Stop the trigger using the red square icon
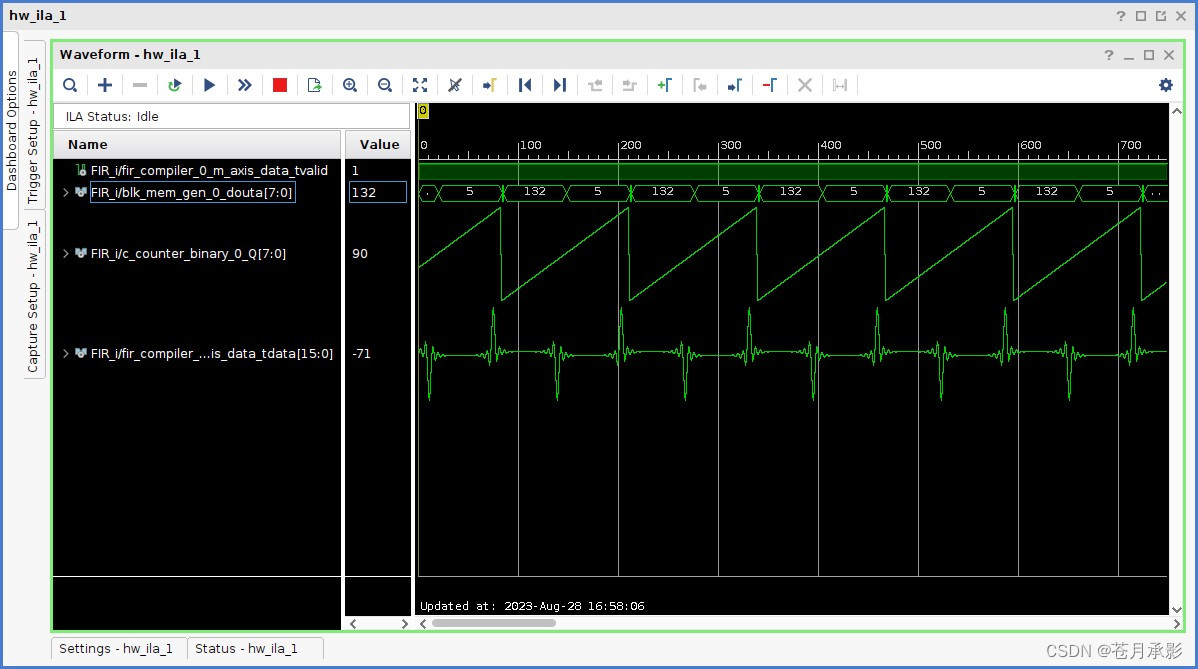 280,85
